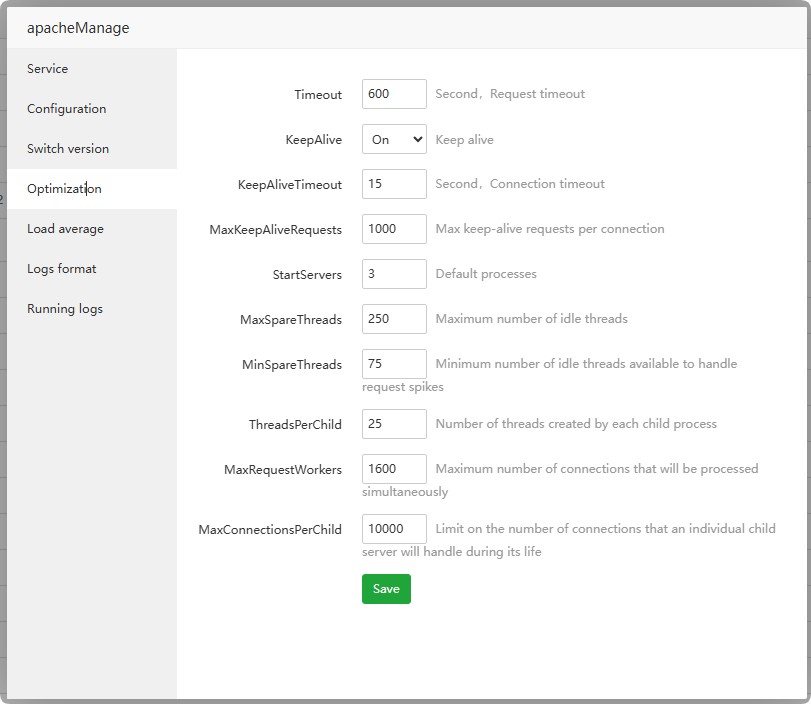Screen dimensions: 811x704
Task: Select the Optimization tab
Action: 64,189
